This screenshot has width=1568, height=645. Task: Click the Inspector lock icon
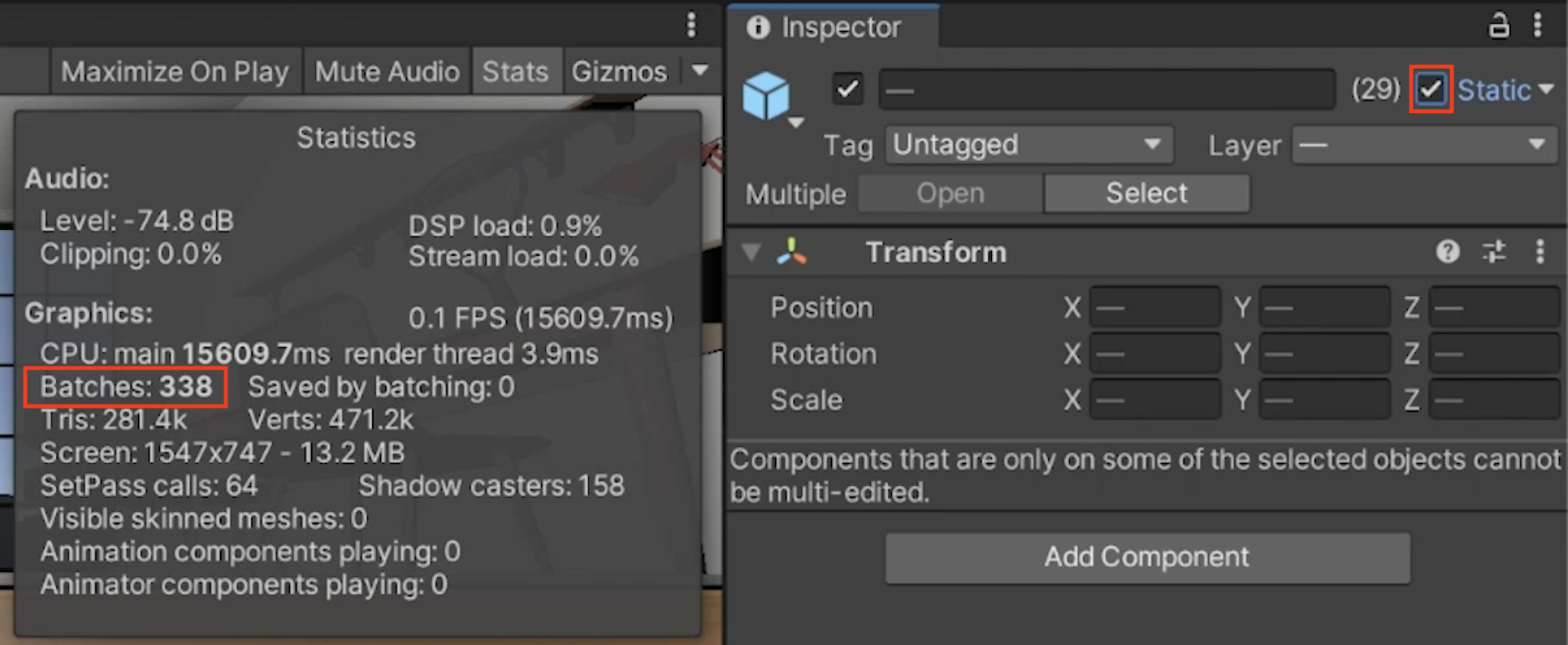point(1498,26)
